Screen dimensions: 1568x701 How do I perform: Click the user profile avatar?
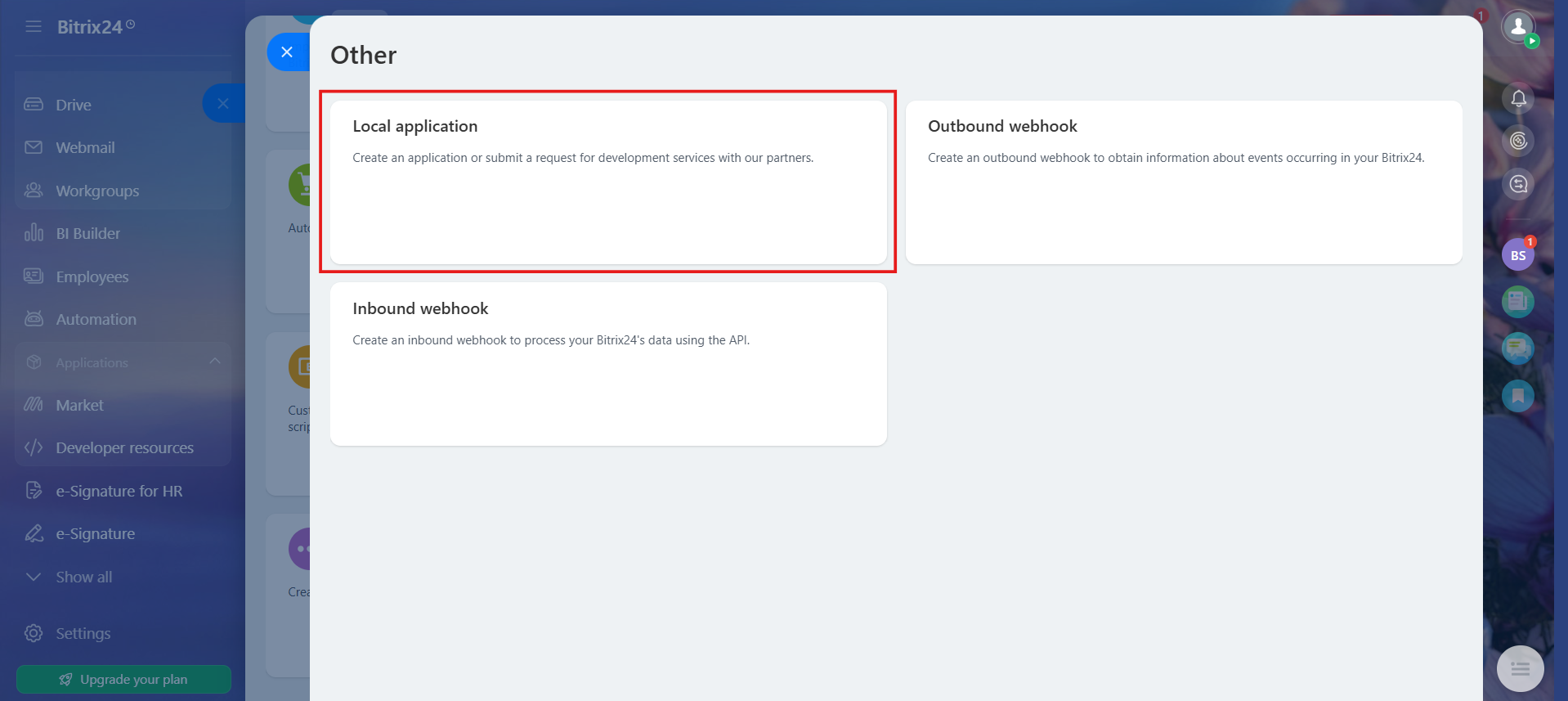pyautogui.click(x=1518, y=27)
